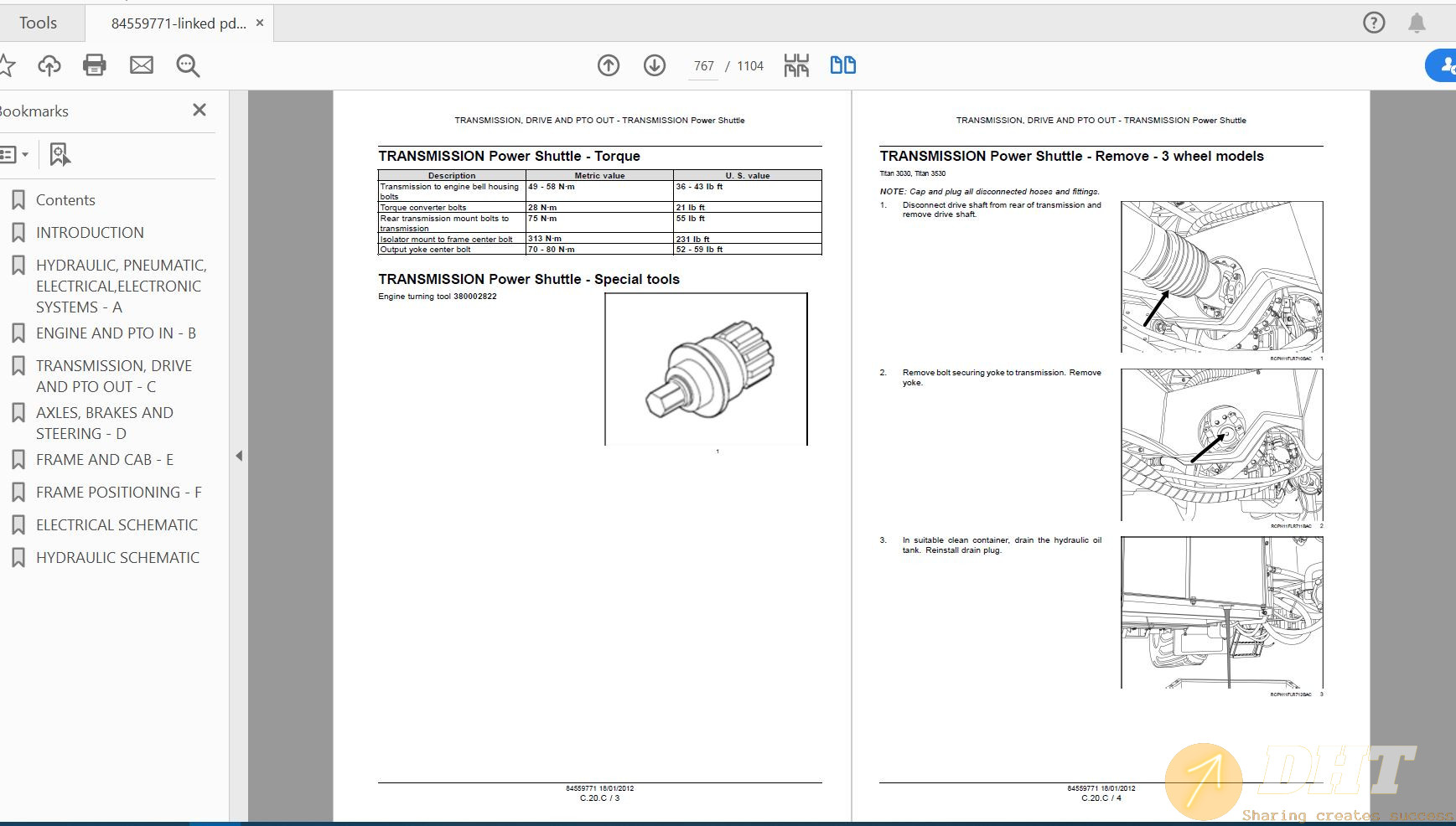
Task: Open the ELECTRICAL SCHEMATIC bookmark
Action: tap(116, 524)
